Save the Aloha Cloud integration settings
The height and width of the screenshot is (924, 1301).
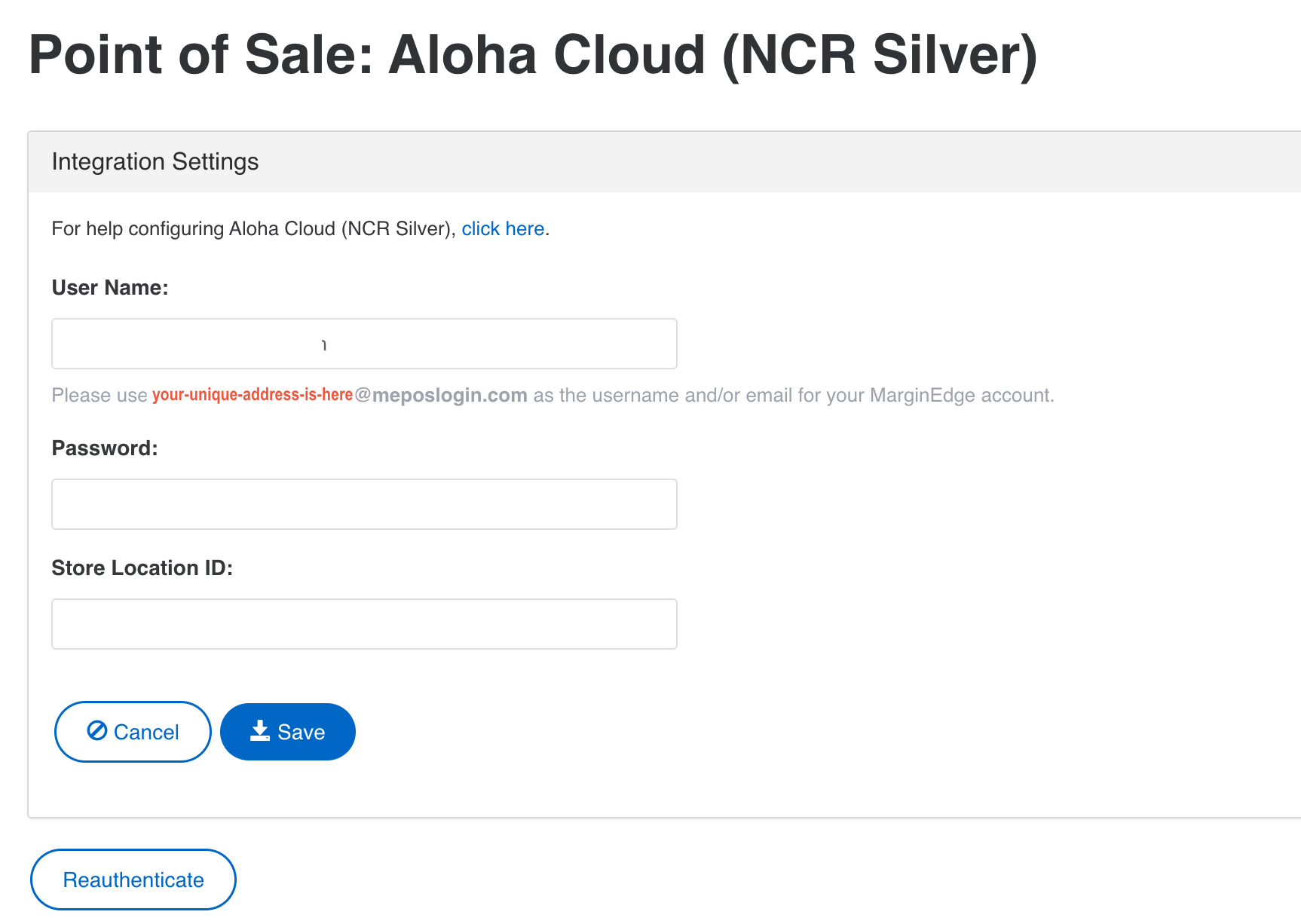click(288, 732)
